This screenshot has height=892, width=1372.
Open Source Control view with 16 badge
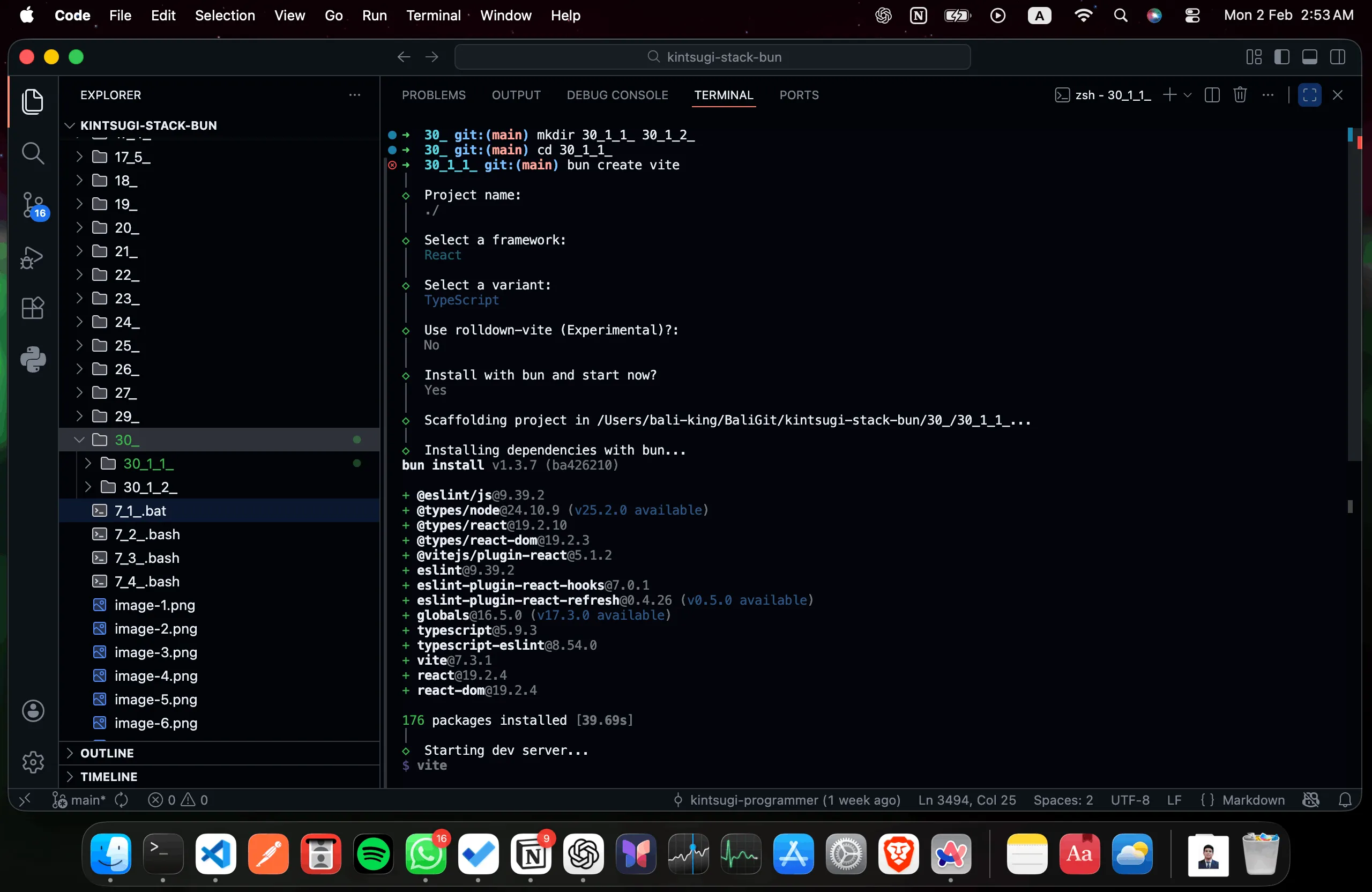click(x=32, y=205)
